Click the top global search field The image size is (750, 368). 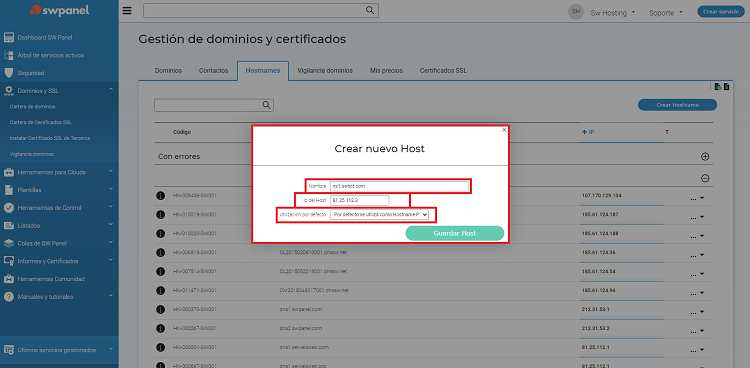click(261, 11)
